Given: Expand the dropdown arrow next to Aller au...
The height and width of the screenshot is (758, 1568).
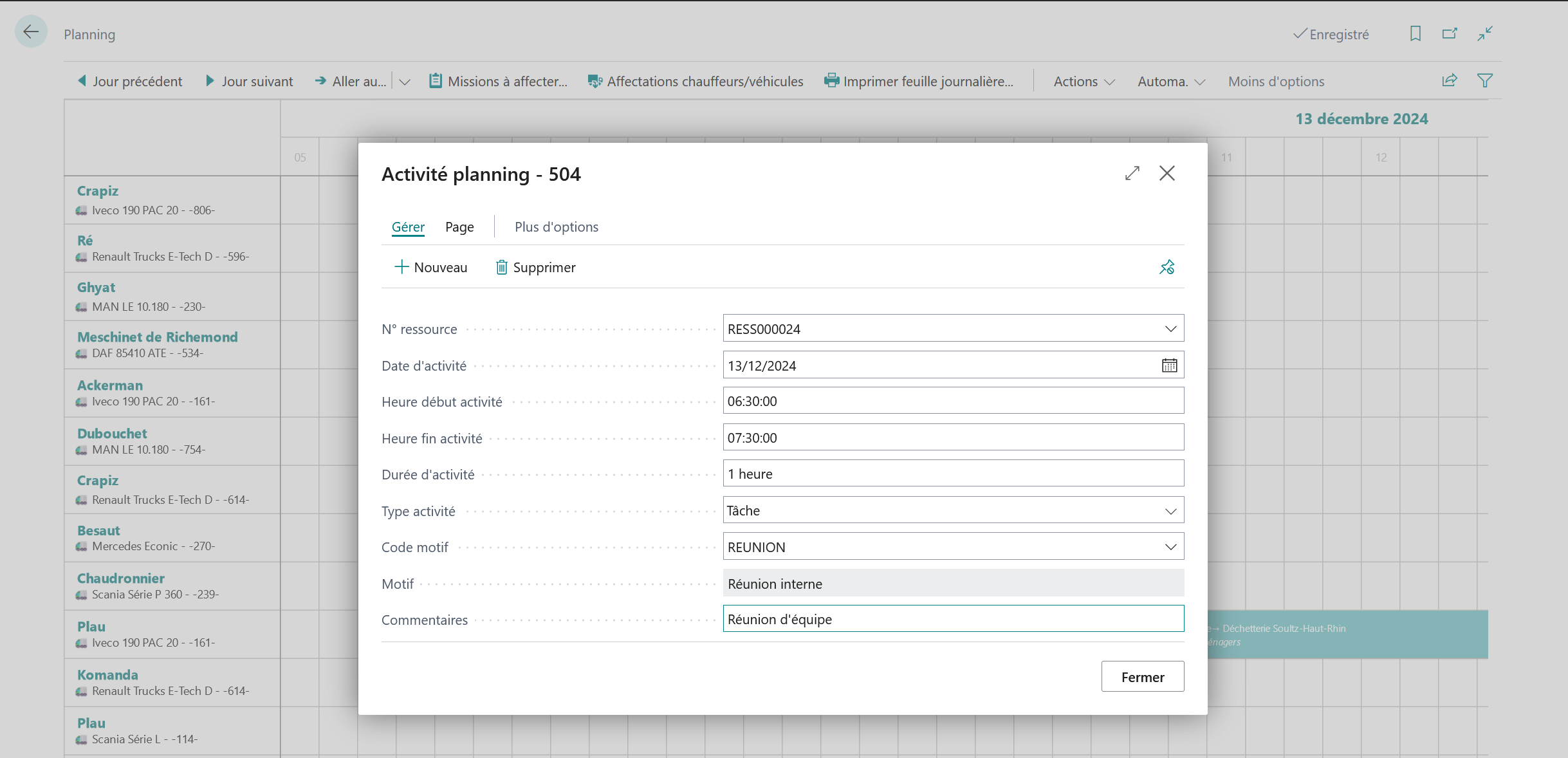Looking at the screenshot, I should (x=405, y=82).
